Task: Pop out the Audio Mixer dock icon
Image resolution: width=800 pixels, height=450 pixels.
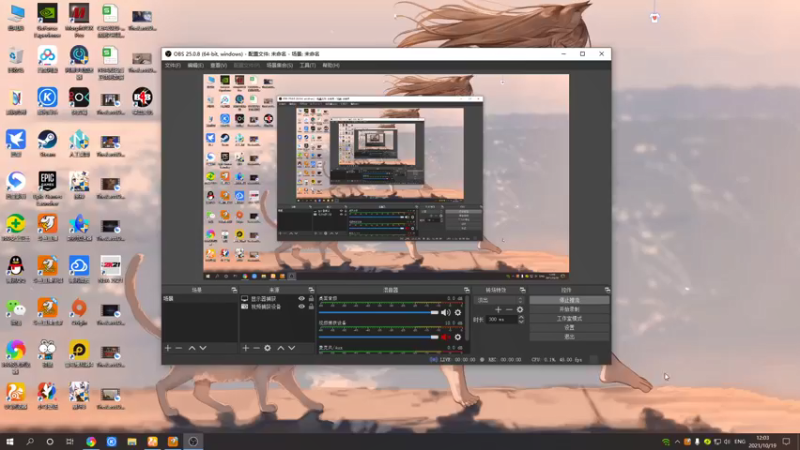Action: tap(466, 290)
